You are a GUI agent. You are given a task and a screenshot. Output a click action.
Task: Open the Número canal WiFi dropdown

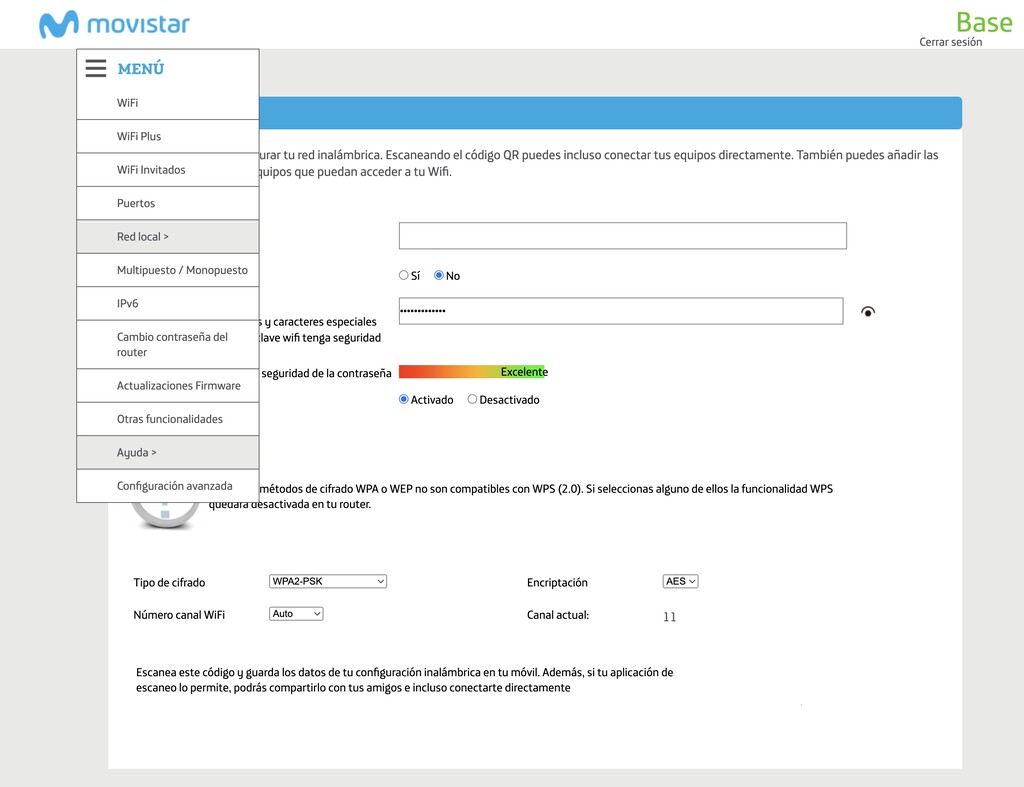pos(296,613)
